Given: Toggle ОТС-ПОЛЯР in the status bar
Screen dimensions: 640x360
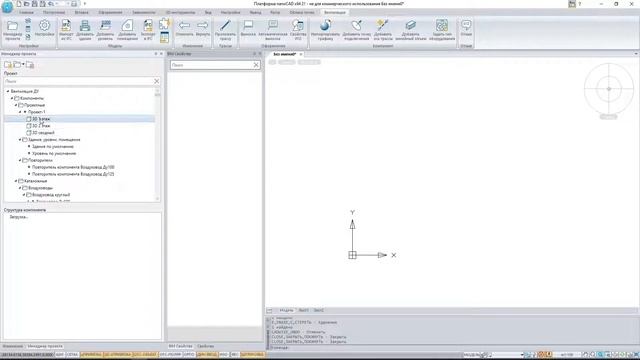Looking at the screenshot, I should click(171, 355).
